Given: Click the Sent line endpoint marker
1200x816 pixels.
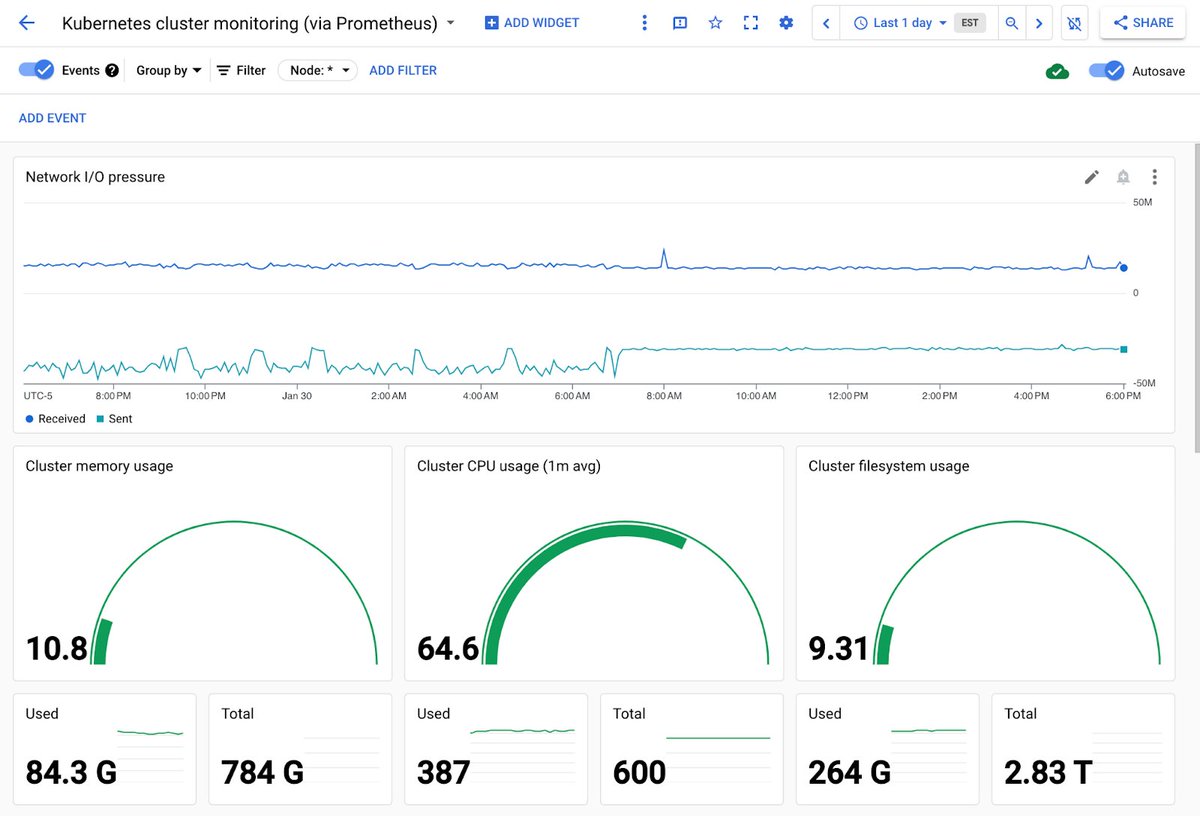Looking at the screenshot, I should pos(1124,349).
